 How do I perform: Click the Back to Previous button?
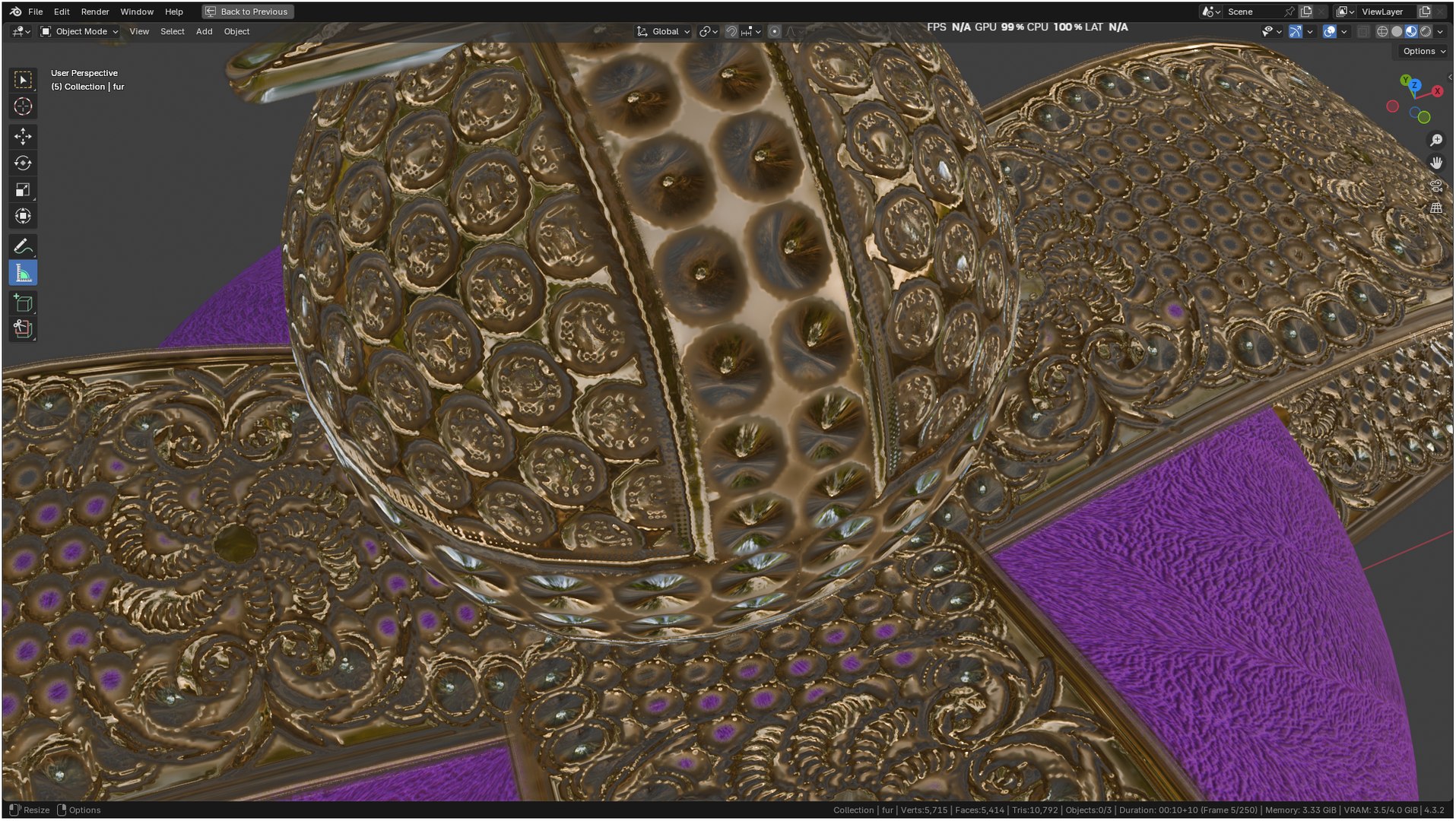point(247,11)
